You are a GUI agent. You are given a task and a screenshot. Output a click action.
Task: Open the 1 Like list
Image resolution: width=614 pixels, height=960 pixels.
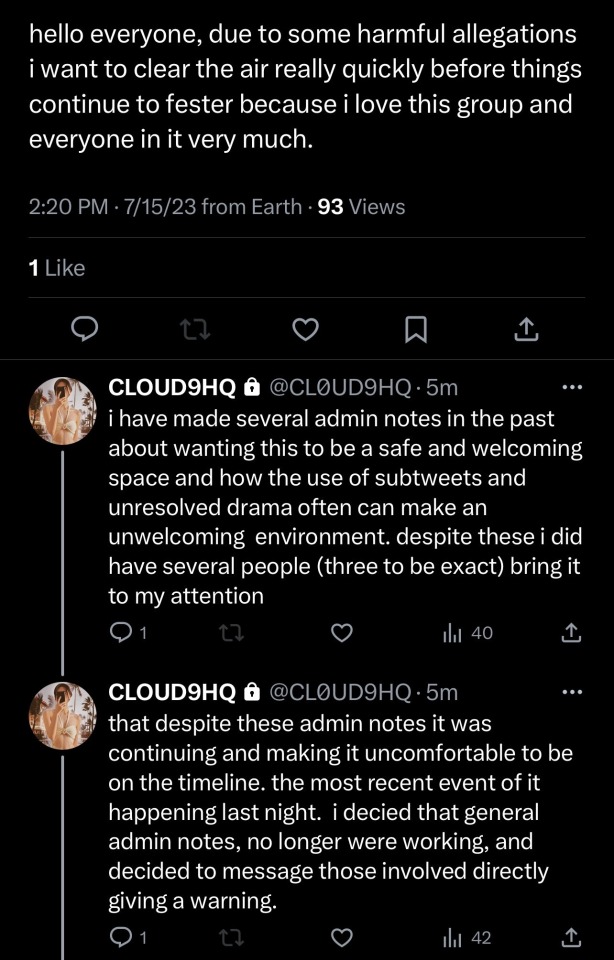click(57, 268)
